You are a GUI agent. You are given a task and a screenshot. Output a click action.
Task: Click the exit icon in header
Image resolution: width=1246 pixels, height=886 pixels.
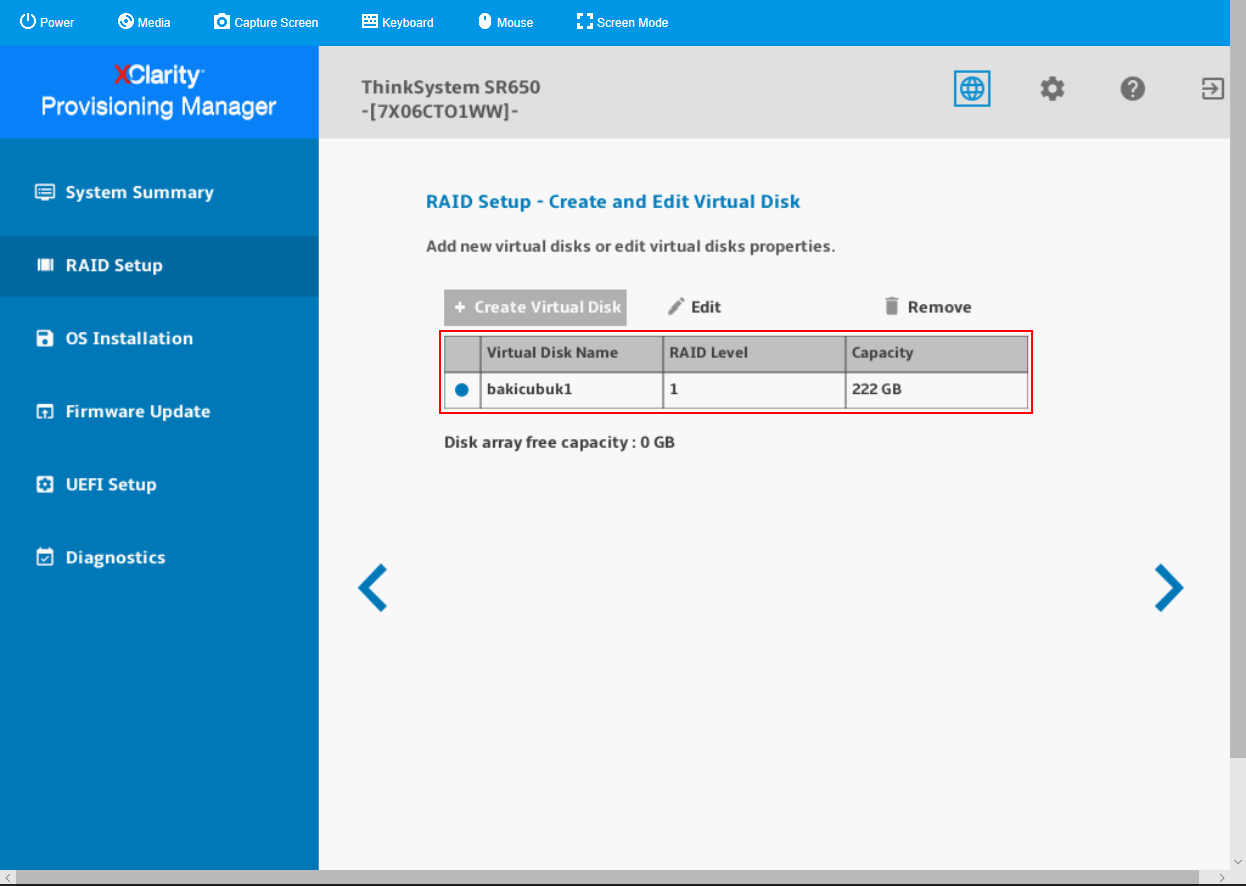[1212, 89]
